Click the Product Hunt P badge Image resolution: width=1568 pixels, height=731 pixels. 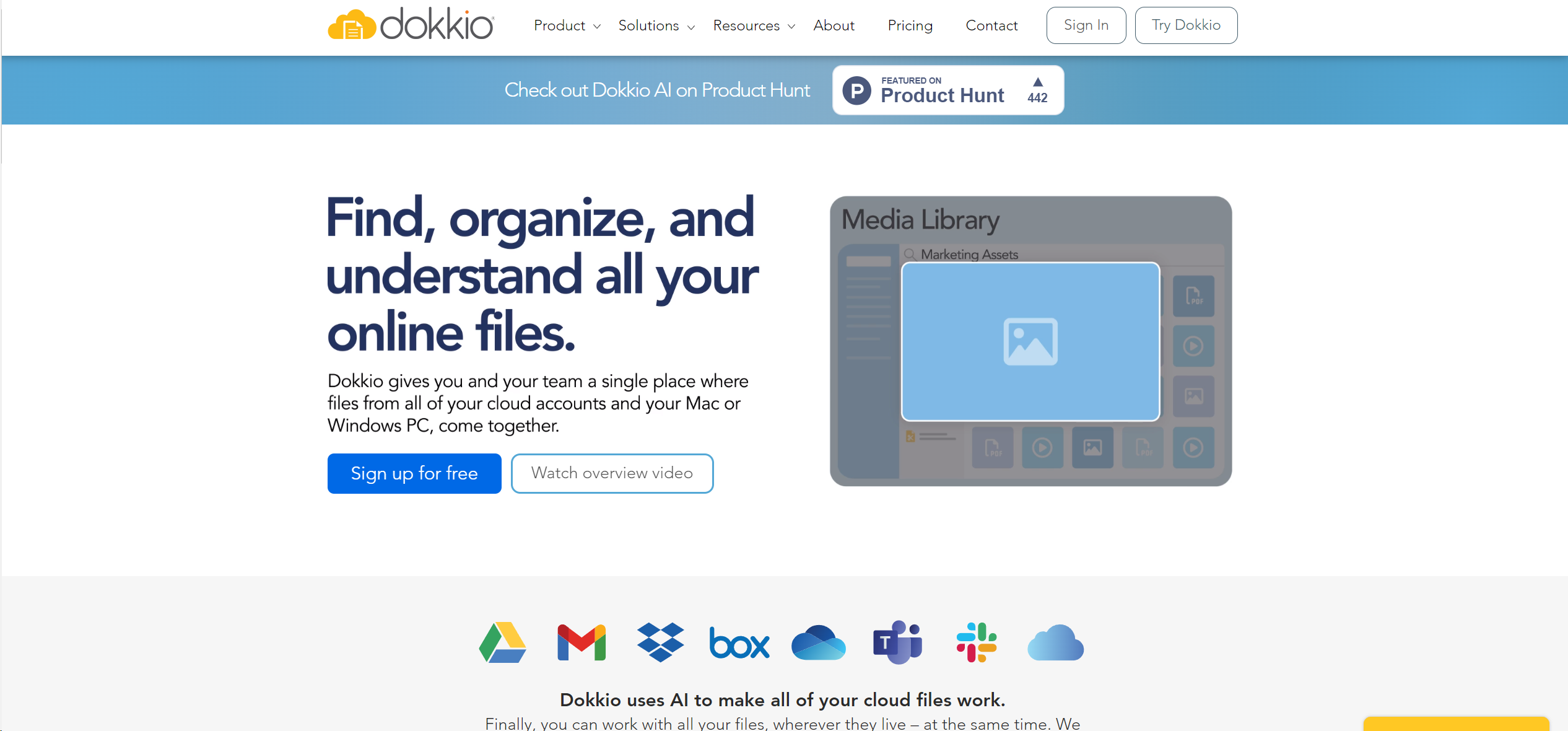858,90
